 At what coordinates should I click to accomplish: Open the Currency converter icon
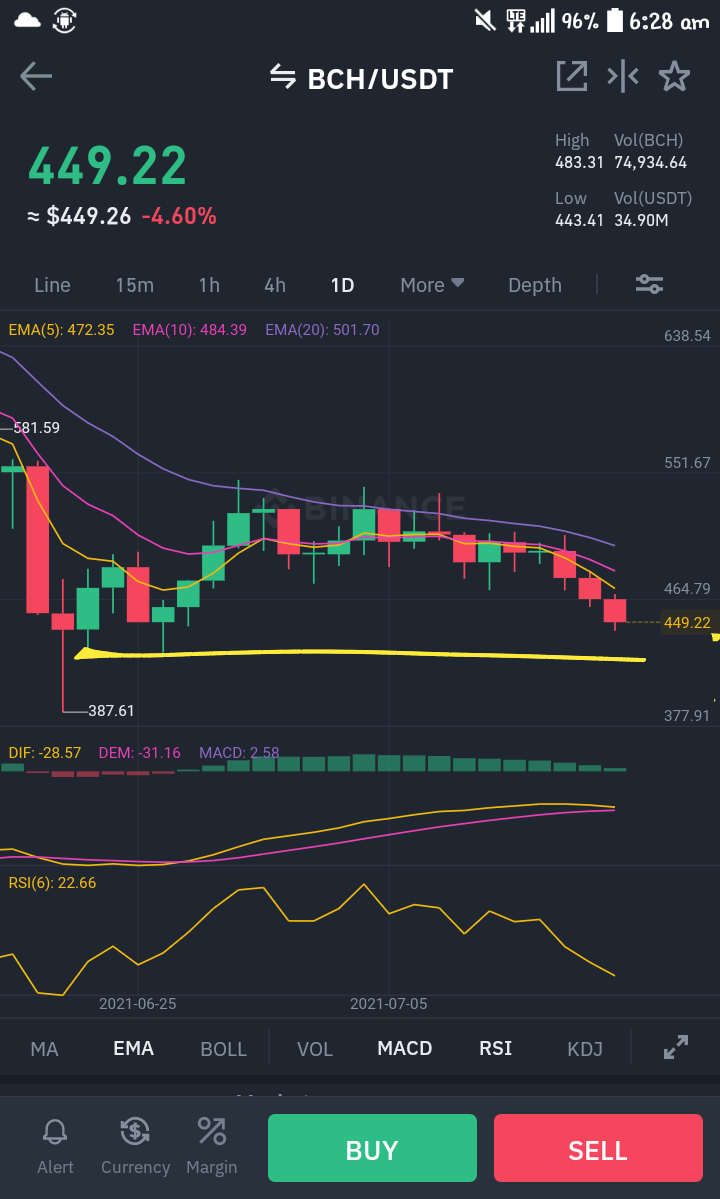pos(135,1132)
